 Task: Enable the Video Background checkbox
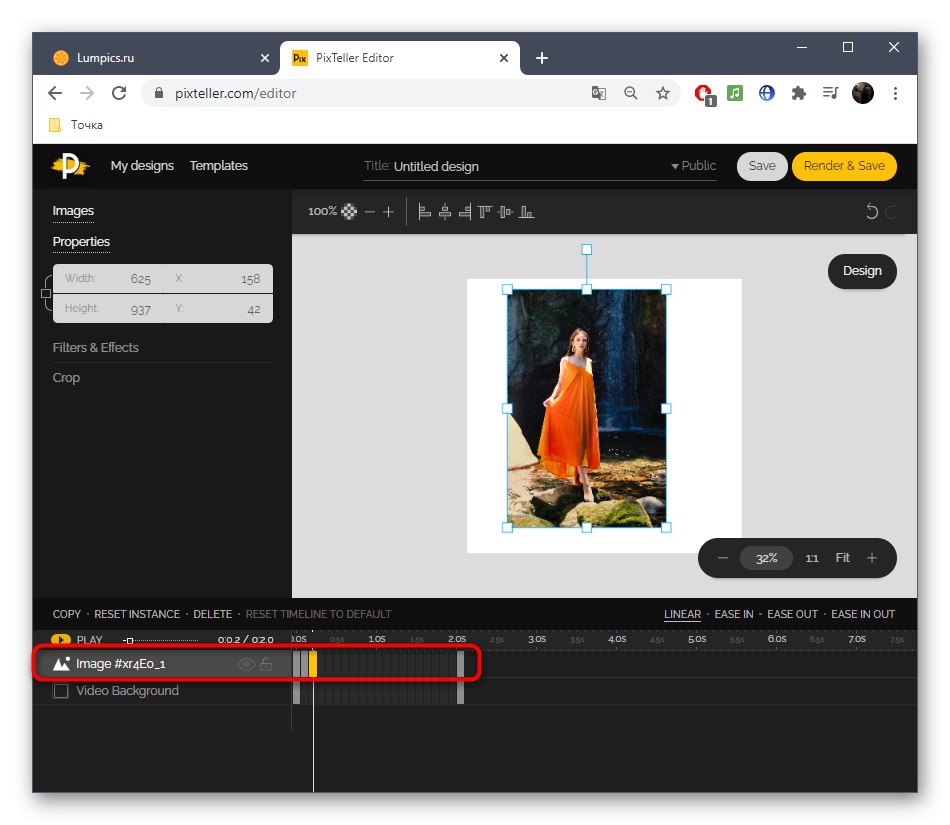[x=61, y=690]
